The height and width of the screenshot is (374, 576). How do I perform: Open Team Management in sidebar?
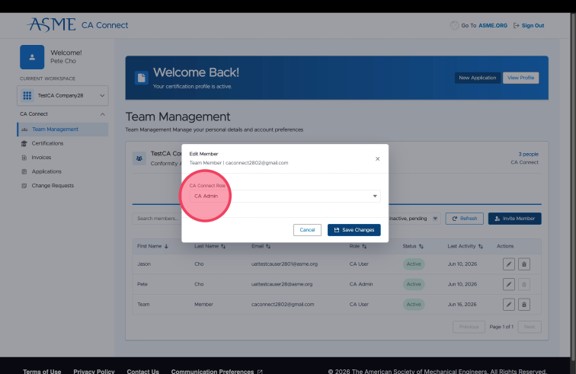pyautogui.click(x=63, y=129)
